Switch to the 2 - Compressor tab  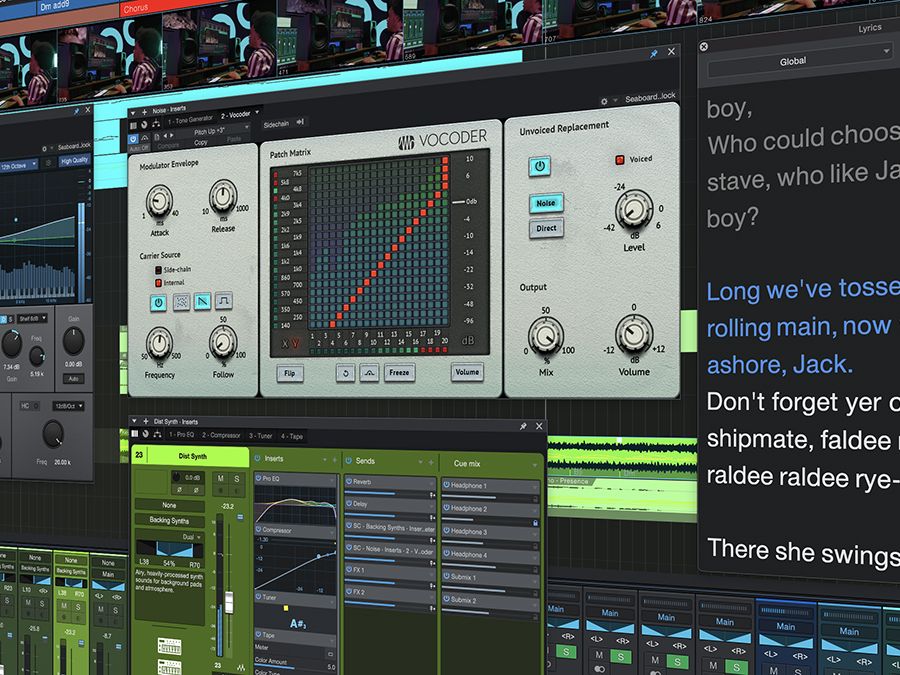click(221, 435)
